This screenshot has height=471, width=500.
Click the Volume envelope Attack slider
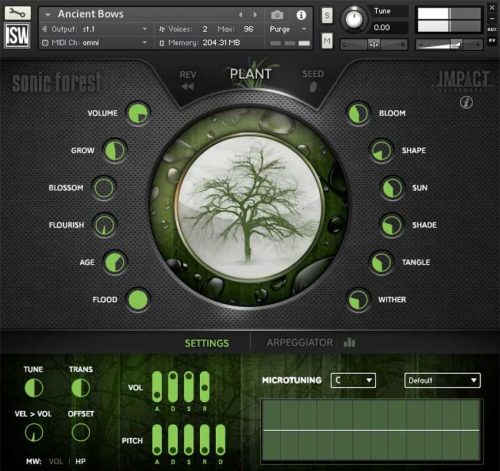157,387
